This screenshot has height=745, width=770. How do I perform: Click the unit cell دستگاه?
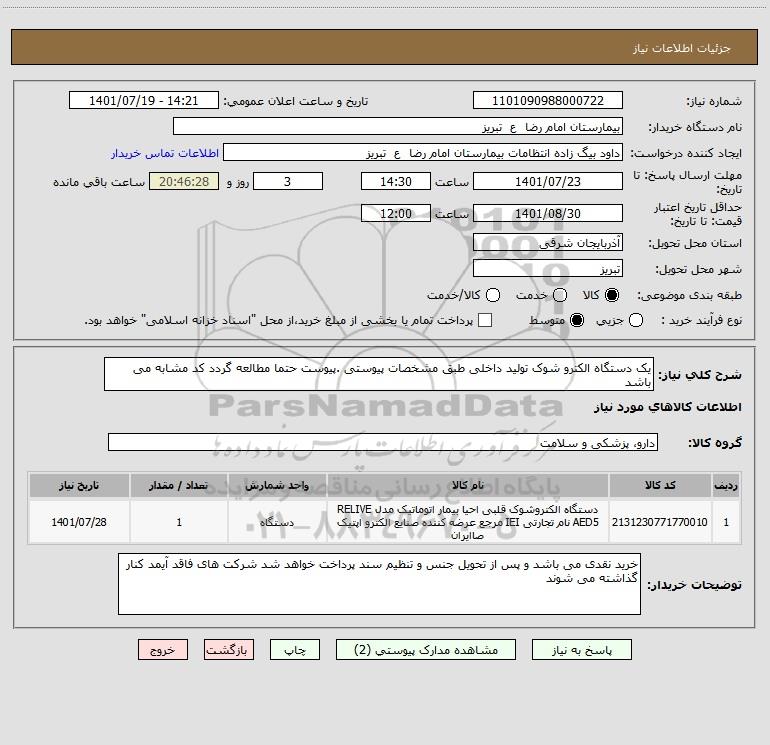pyautogui.click(x=277, y=522)
